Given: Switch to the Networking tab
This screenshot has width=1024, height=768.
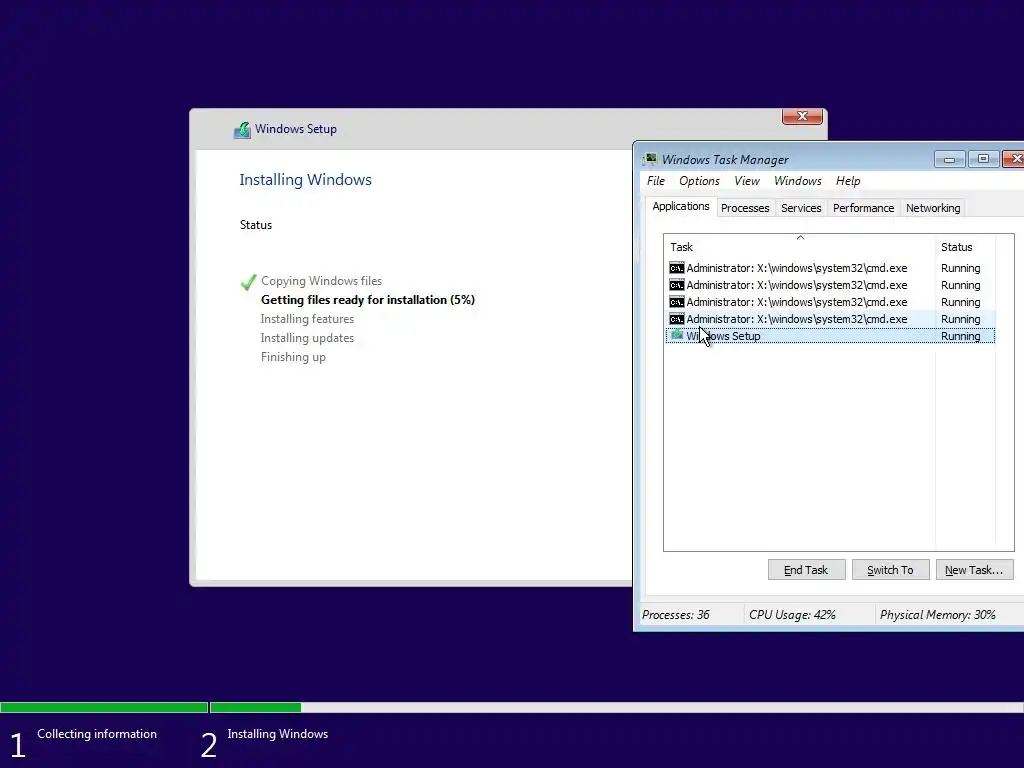Looking at the screenshot, I should coord(933,208).
